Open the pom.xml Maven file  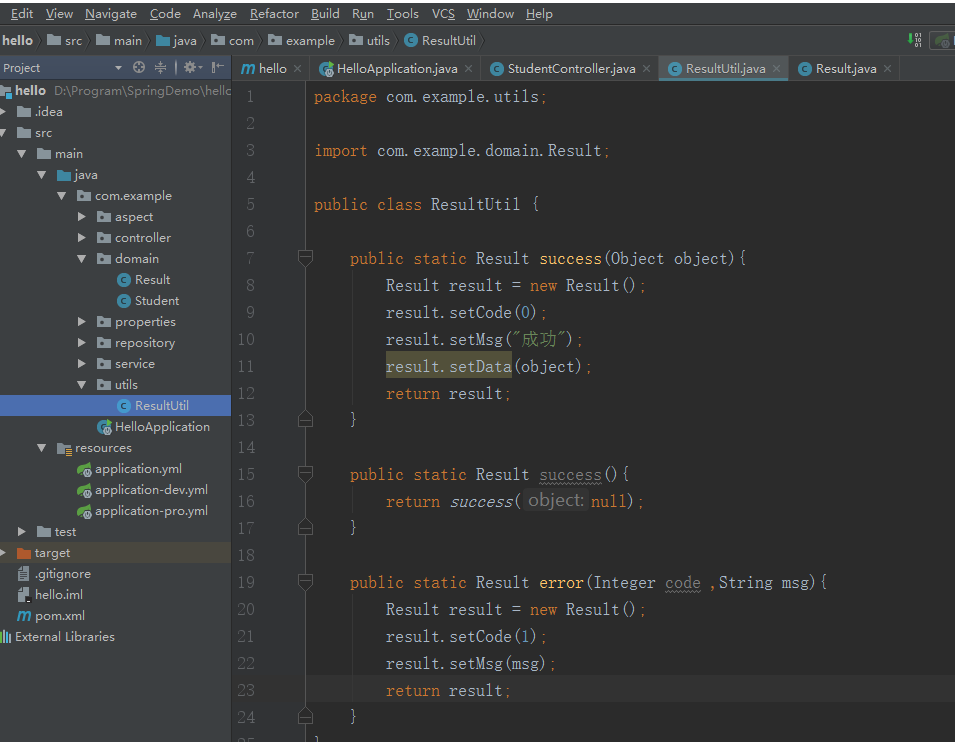click(x=59, y=616)
